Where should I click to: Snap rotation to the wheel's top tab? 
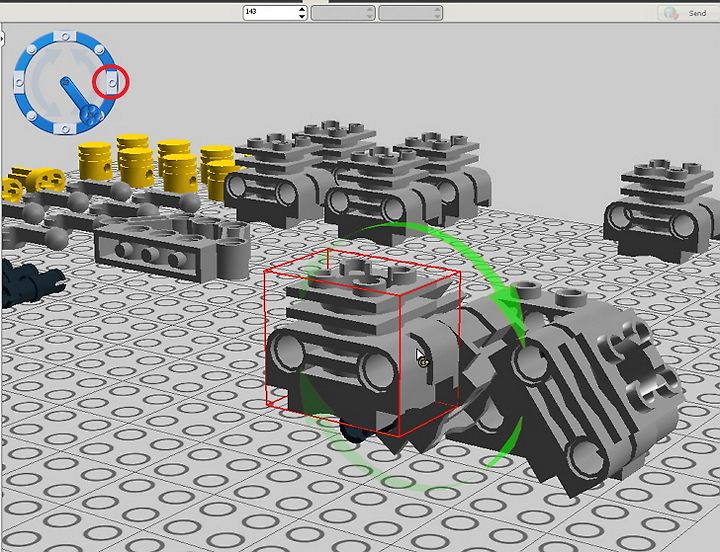(65, 36)
